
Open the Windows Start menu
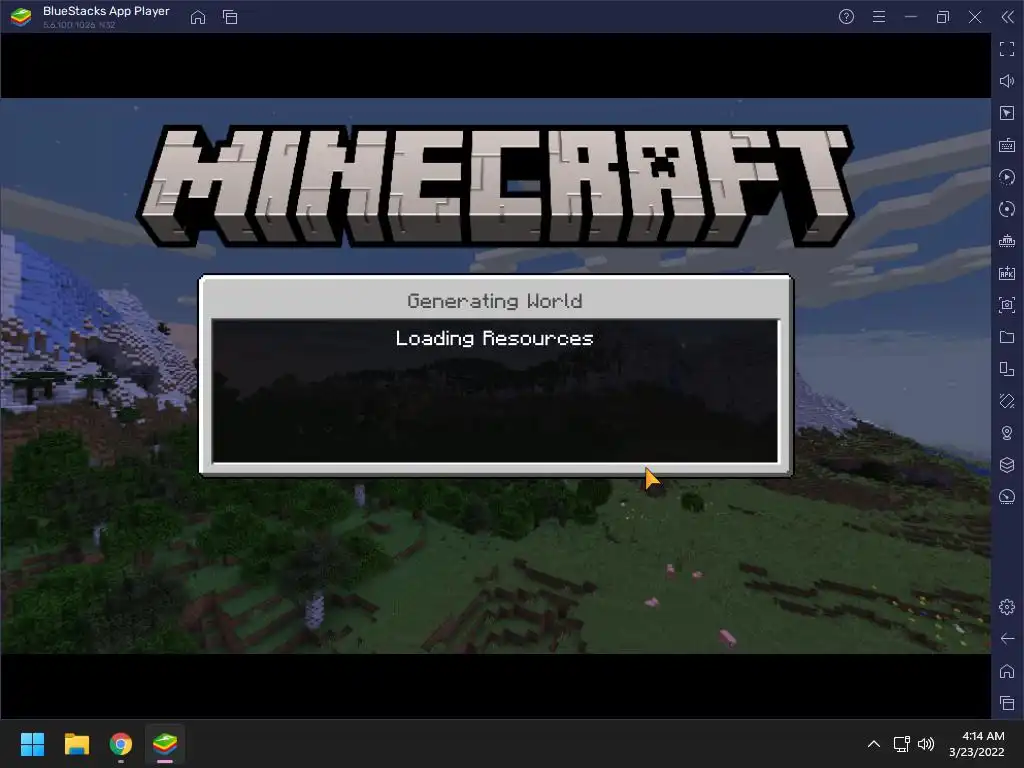pos(32,744)
